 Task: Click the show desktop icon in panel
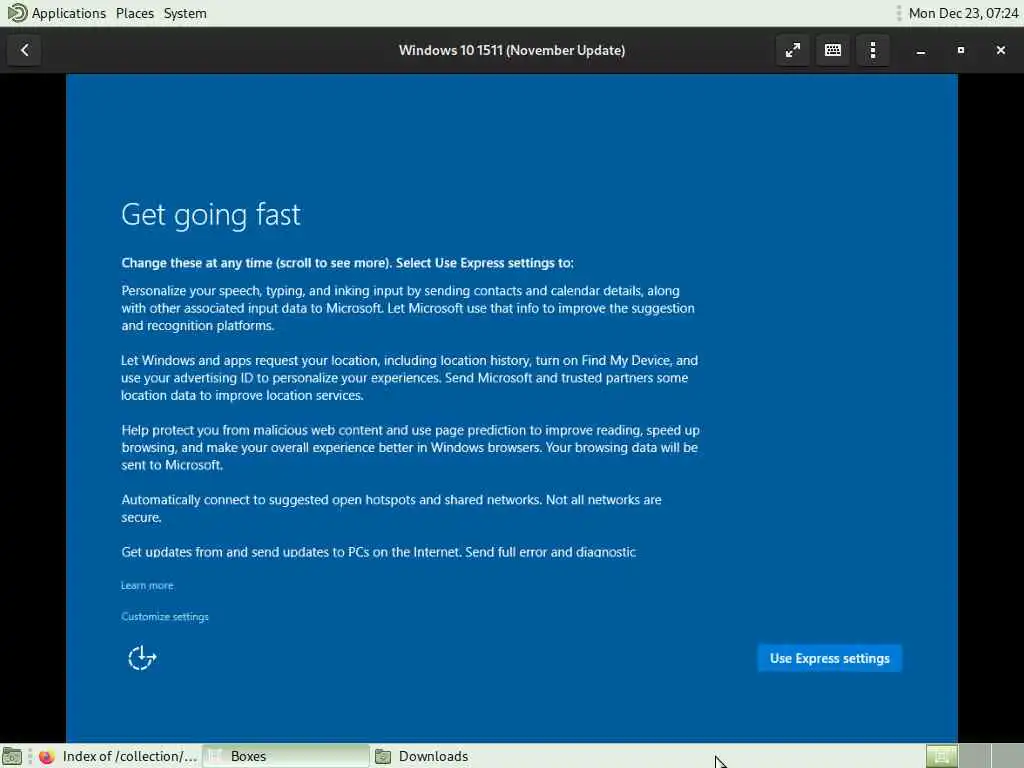12,756
